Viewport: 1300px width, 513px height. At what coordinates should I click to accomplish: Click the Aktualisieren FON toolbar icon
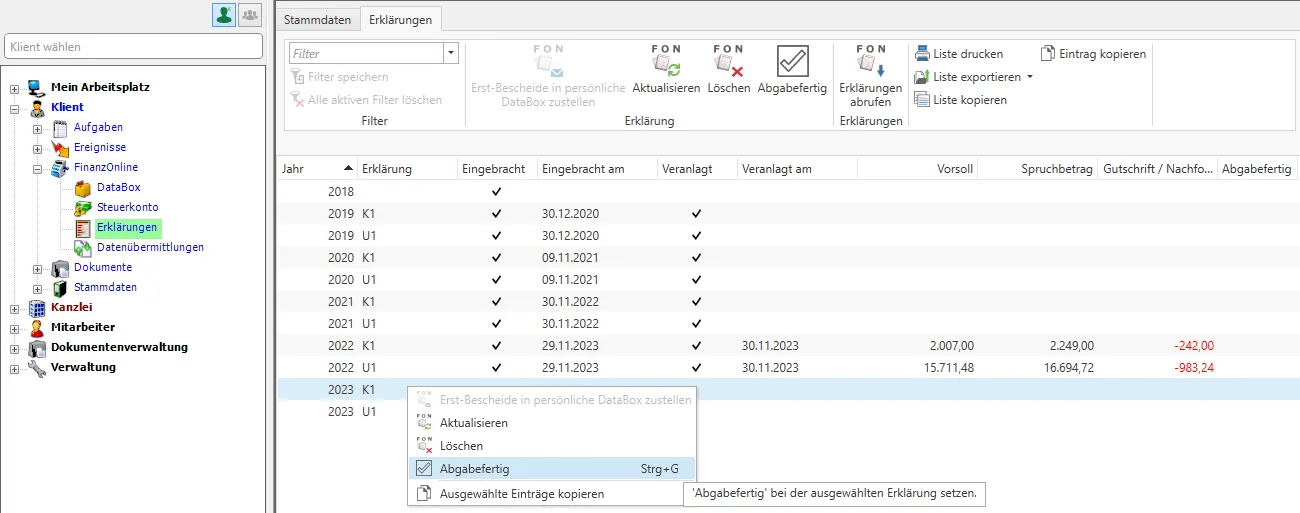pos(666,62)
